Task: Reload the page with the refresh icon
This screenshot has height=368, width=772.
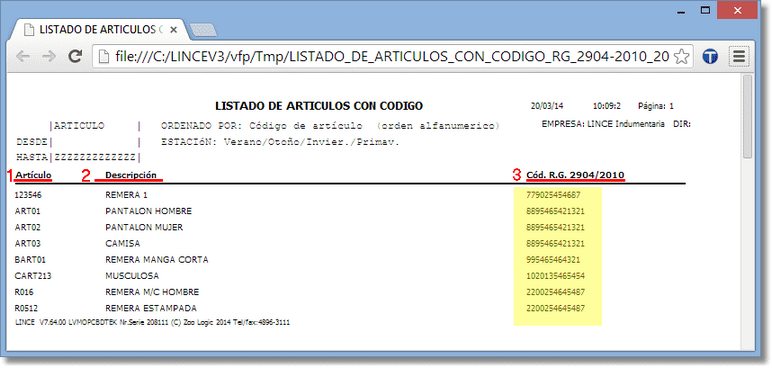Action: [75, 57]
